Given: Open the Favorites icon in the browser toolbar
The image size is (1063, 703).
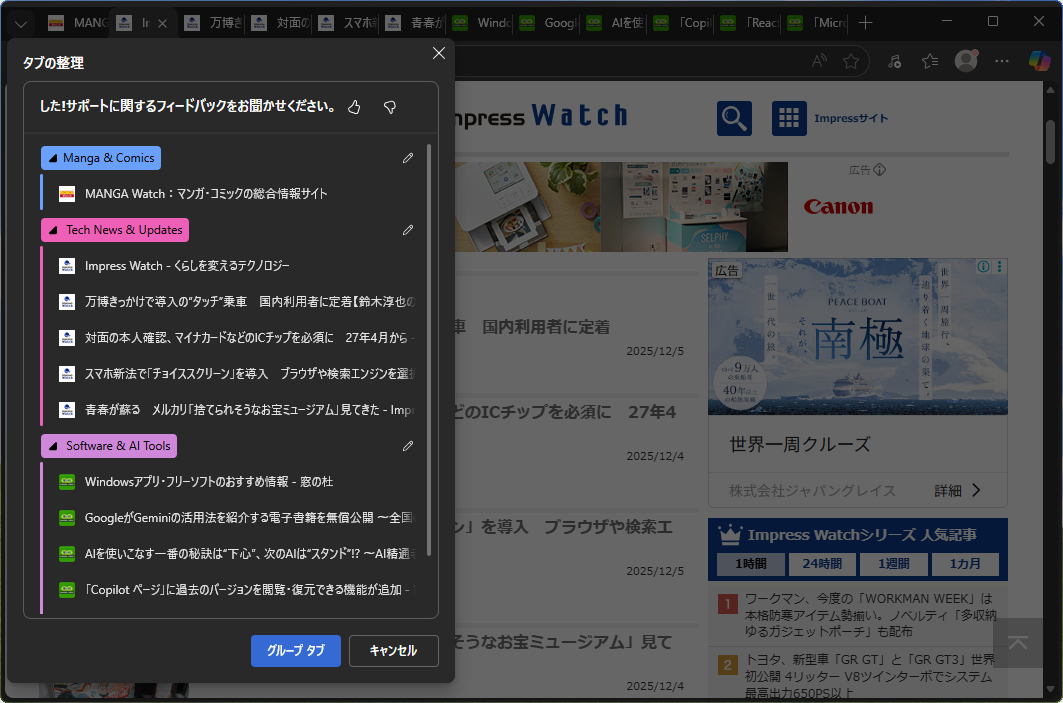Looking at the screenshot, I should pos(929,61).
